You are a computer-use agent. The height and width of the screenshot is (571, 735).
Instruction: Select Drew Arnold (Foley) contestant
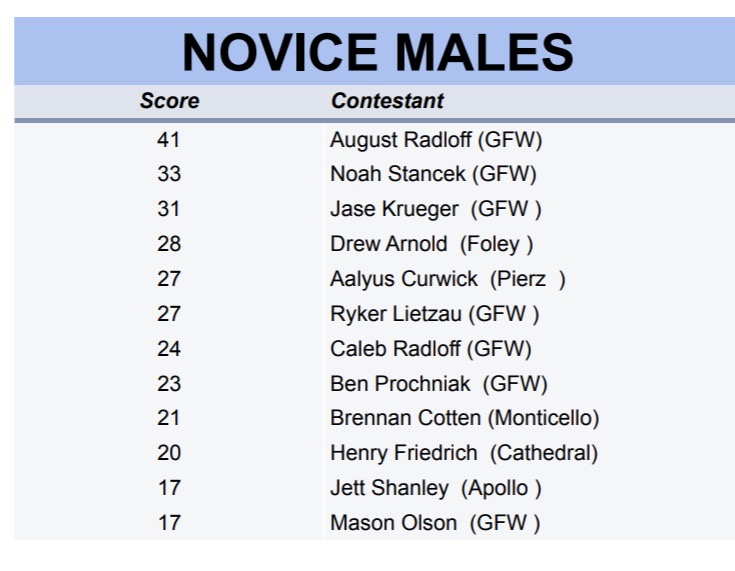pos(432,244)
